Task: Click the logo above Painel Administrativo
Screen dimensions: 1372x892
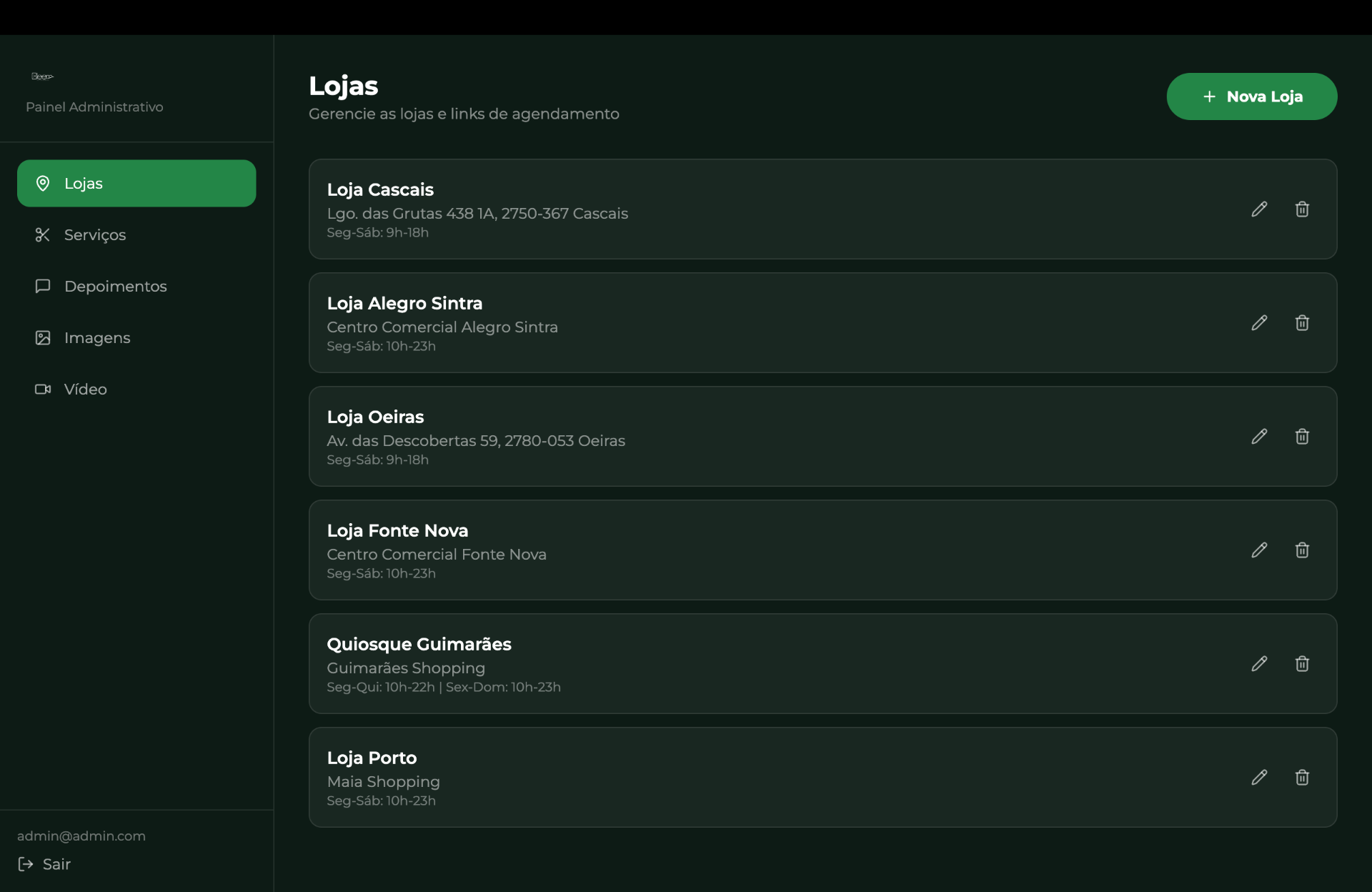Action: (42, 76)
